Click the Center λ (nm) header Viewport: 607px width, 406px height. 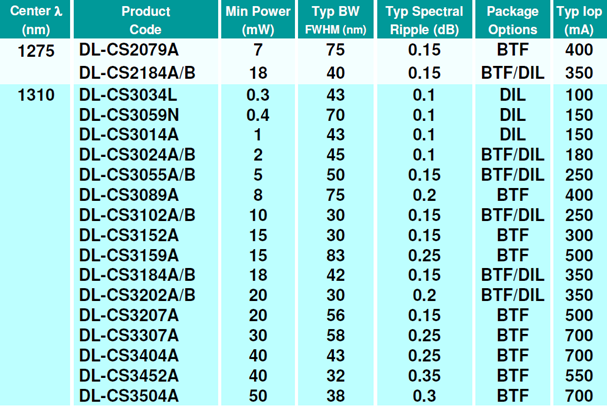coord(36,20)
